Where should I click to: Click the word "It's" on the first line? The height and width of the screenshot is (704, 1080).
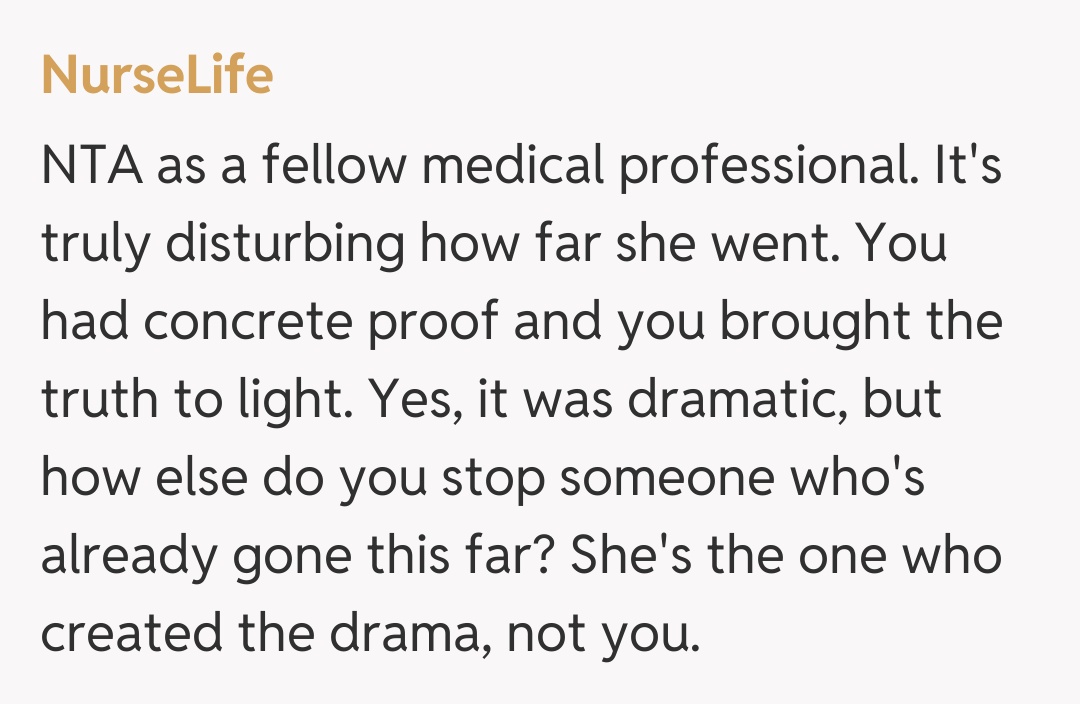click(967, 166)
